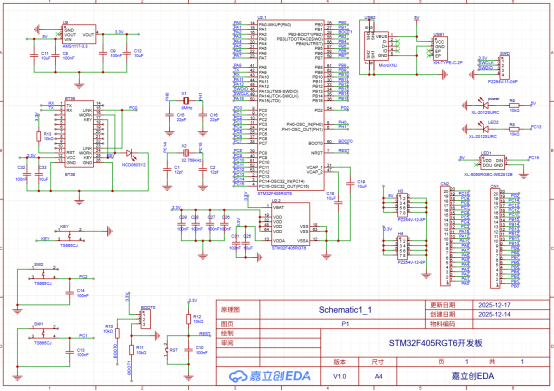Select resistor R8 connected to PC13

point(514,129)
